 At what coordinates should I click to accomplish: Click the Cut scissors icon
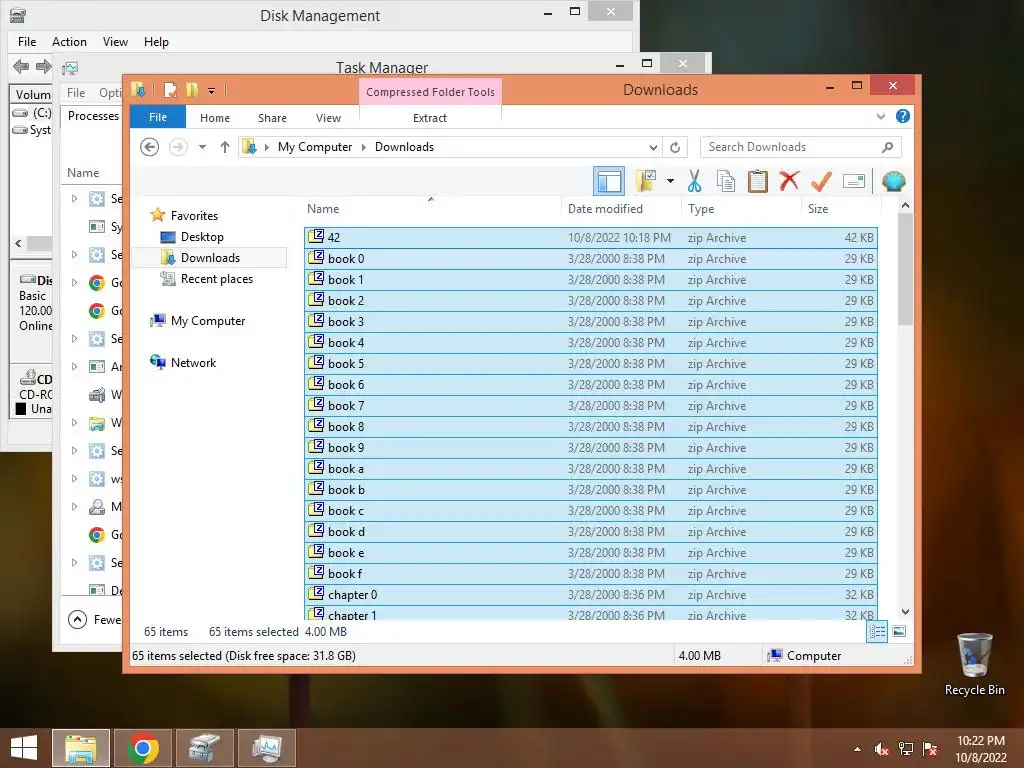tap(694, 181)
